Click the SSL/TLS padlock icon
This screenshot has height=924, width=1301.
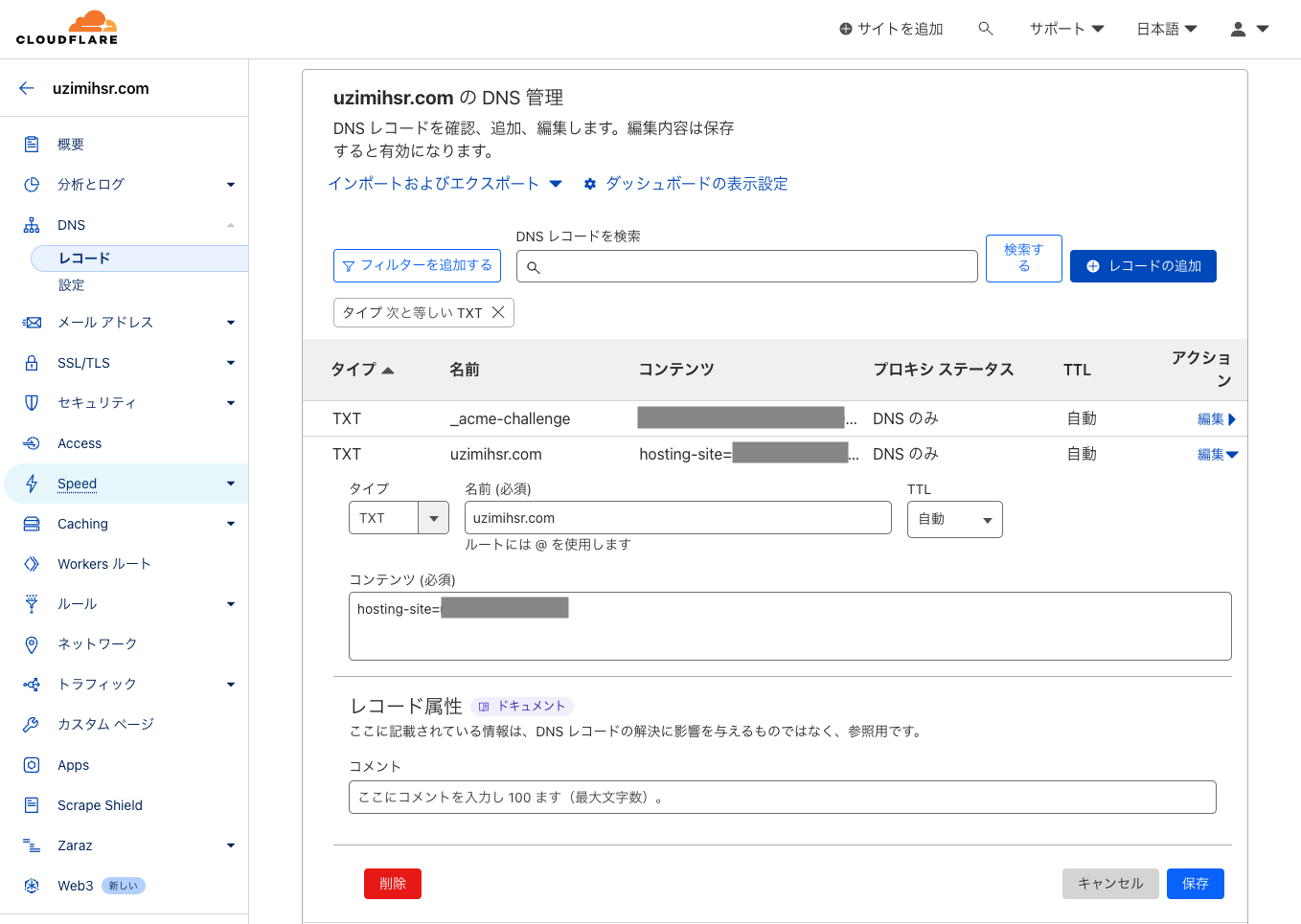32,363
